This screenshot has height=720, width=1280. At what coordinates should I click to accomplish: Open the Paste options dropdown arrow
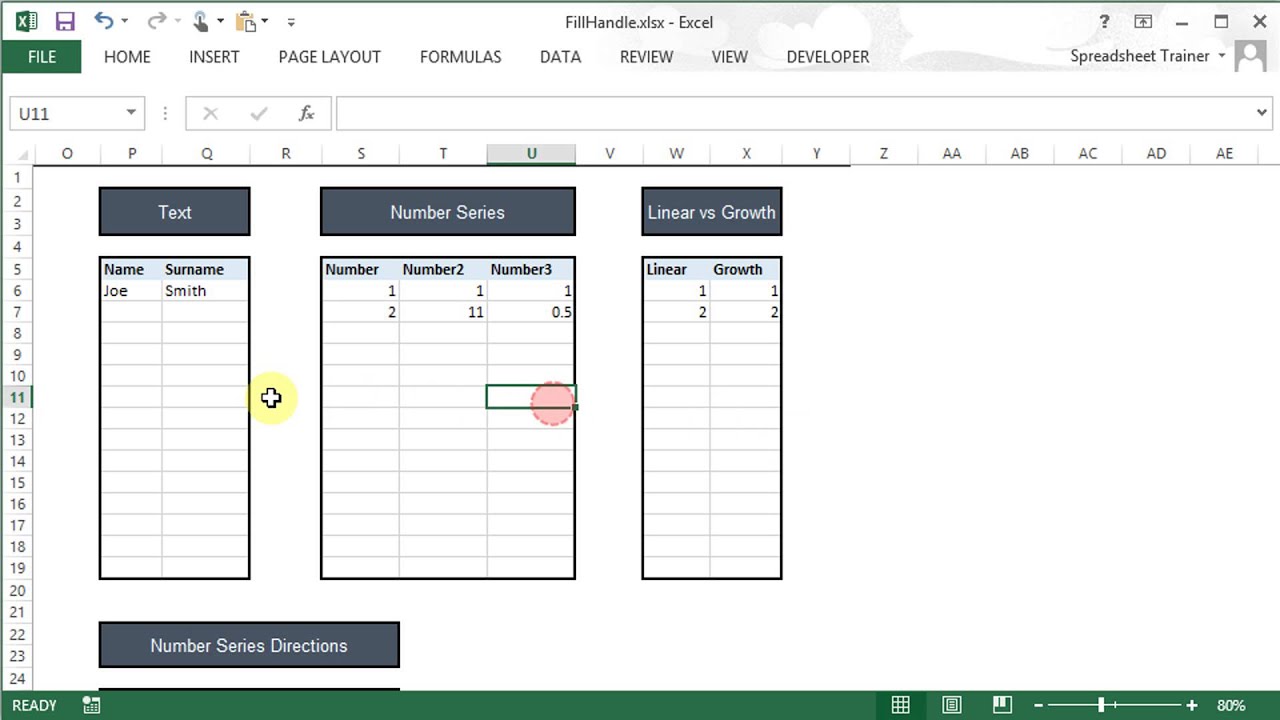(x=266, y=21)
